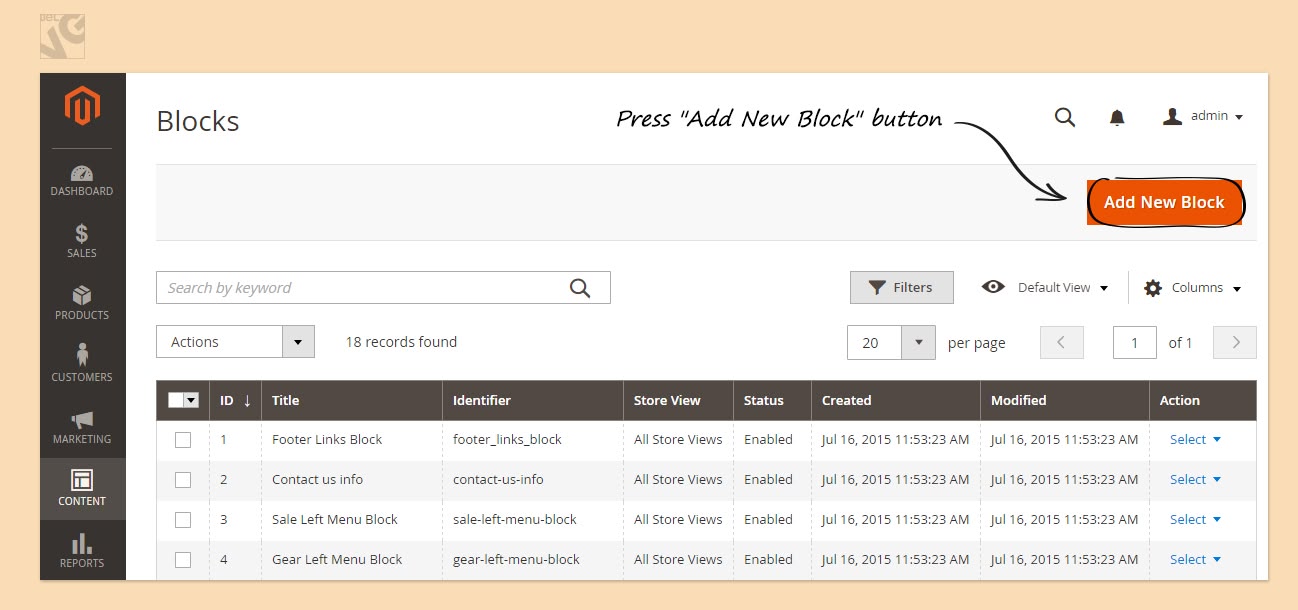Screen dimensions: 1298x610
Task: Click the Magento logo in sidebar
Action: pyautogui.click(x=82, y=106)
